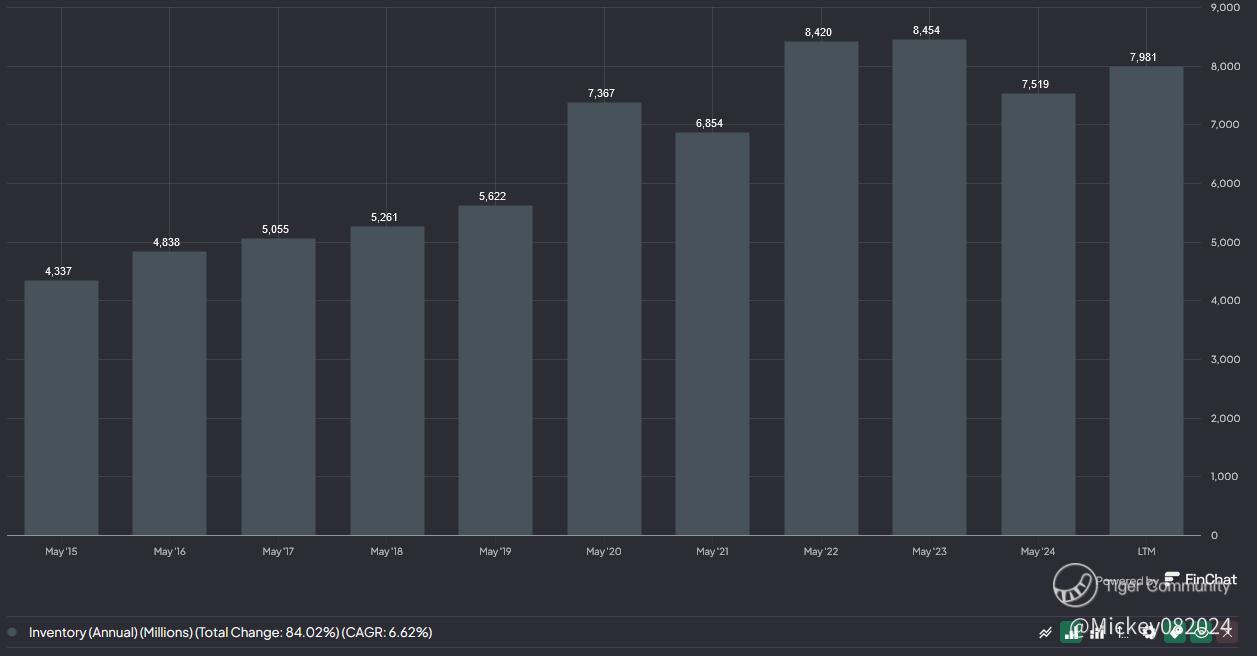Click the May '19 axis label
Viewport: 1257px width, 656px height.
pyautogui.click(x=495, y=551)
